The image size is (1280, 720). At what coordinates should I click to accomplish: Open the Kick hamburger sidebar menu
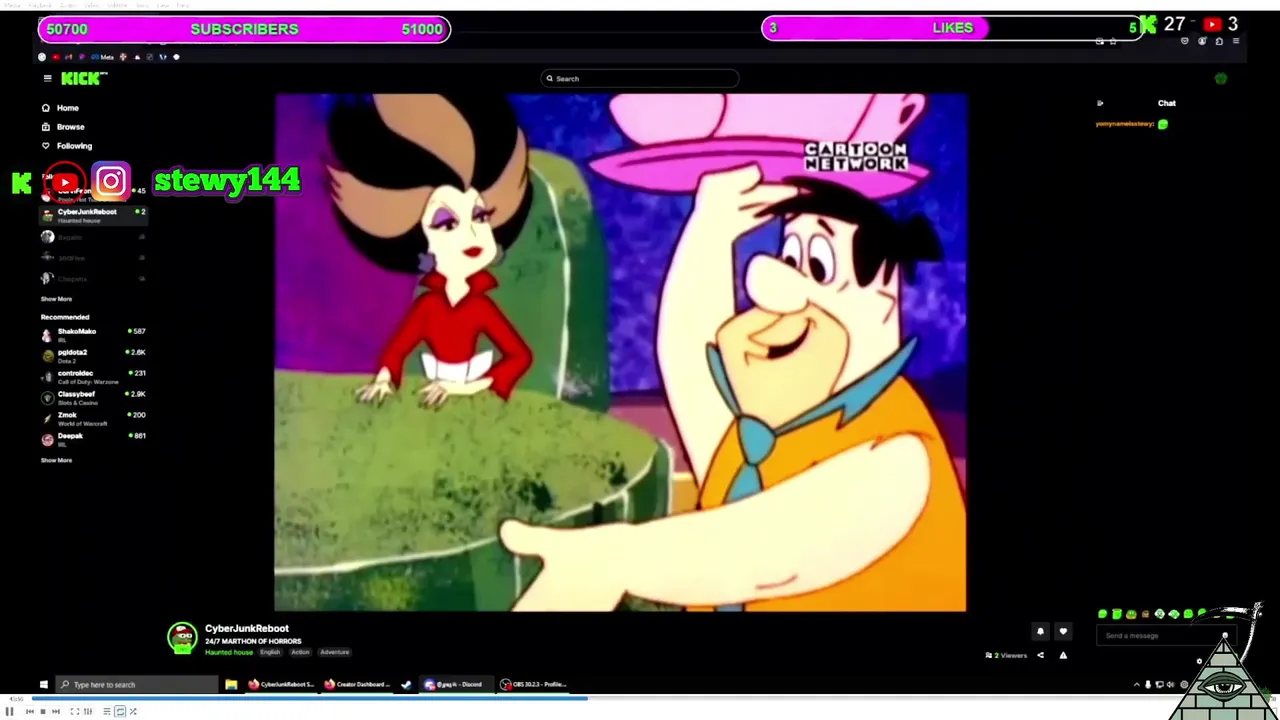(x=47, y=78)
